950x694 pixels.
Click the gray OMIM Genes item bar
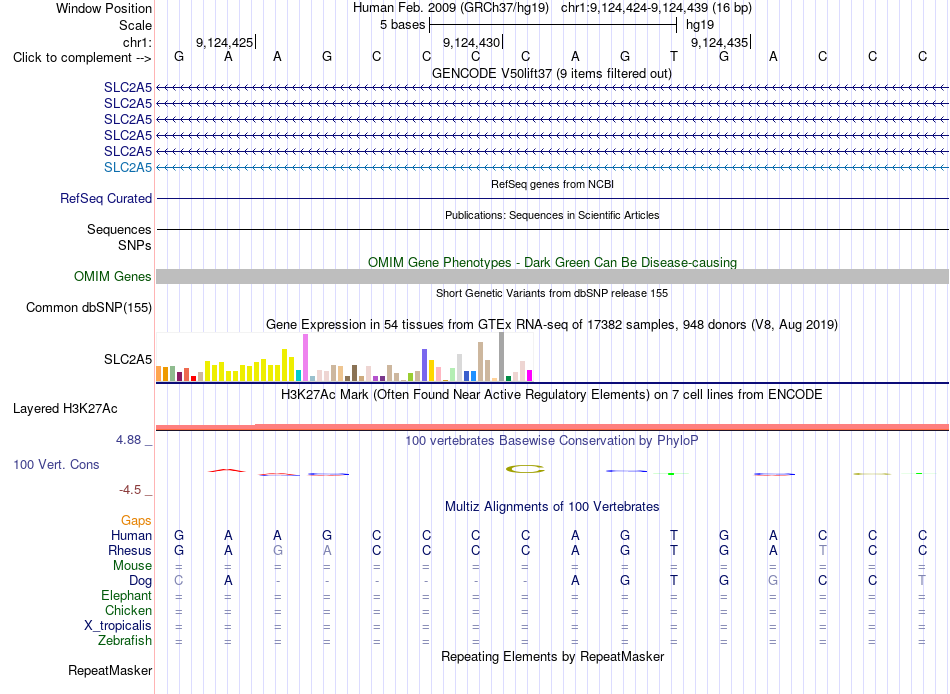tap(552, 276)
